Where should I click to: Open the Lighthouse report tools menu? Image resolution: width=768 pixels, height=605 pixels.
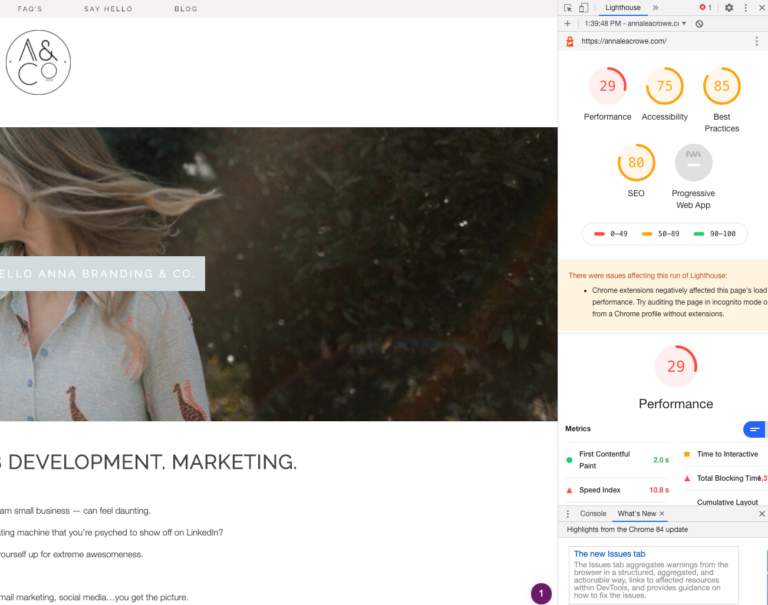(x=757, y=42)
